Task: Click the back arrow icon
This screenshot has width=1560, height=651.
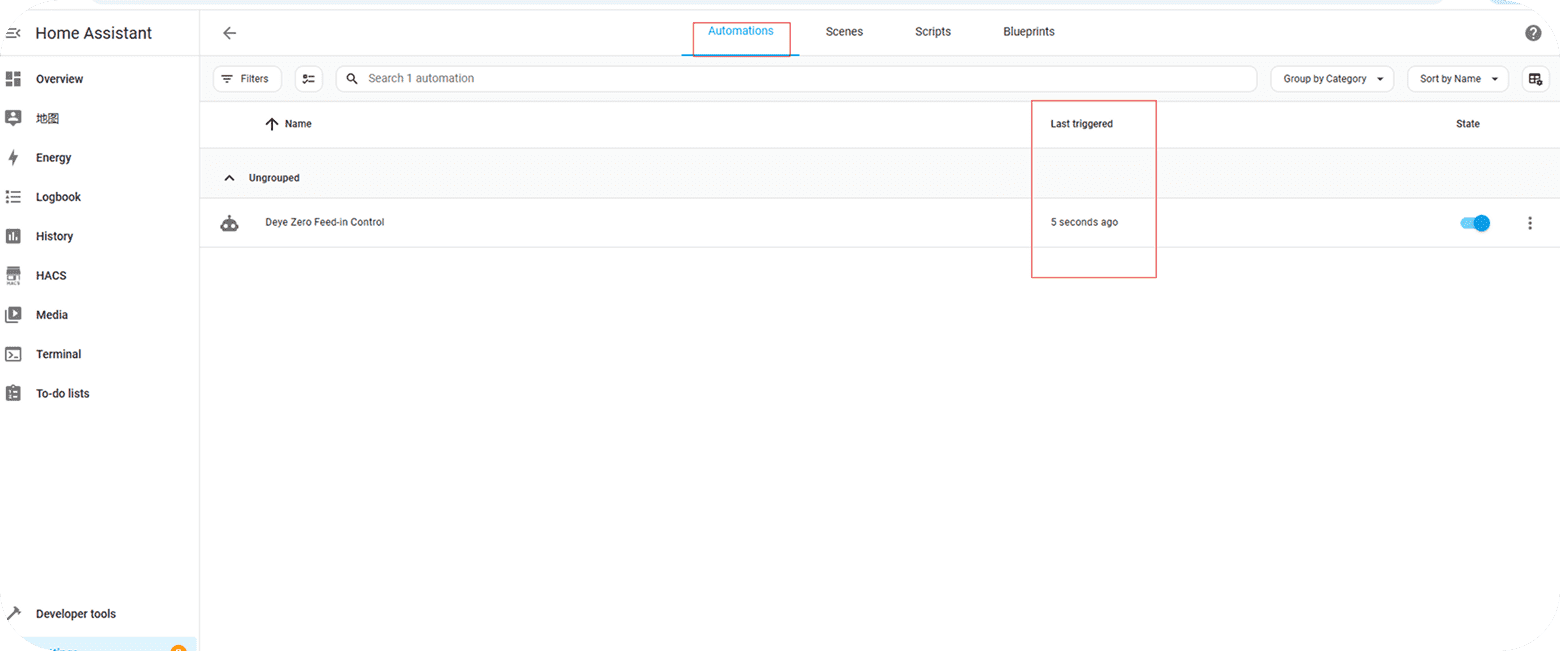Action: pyautogui.click(x=229, y=33)
